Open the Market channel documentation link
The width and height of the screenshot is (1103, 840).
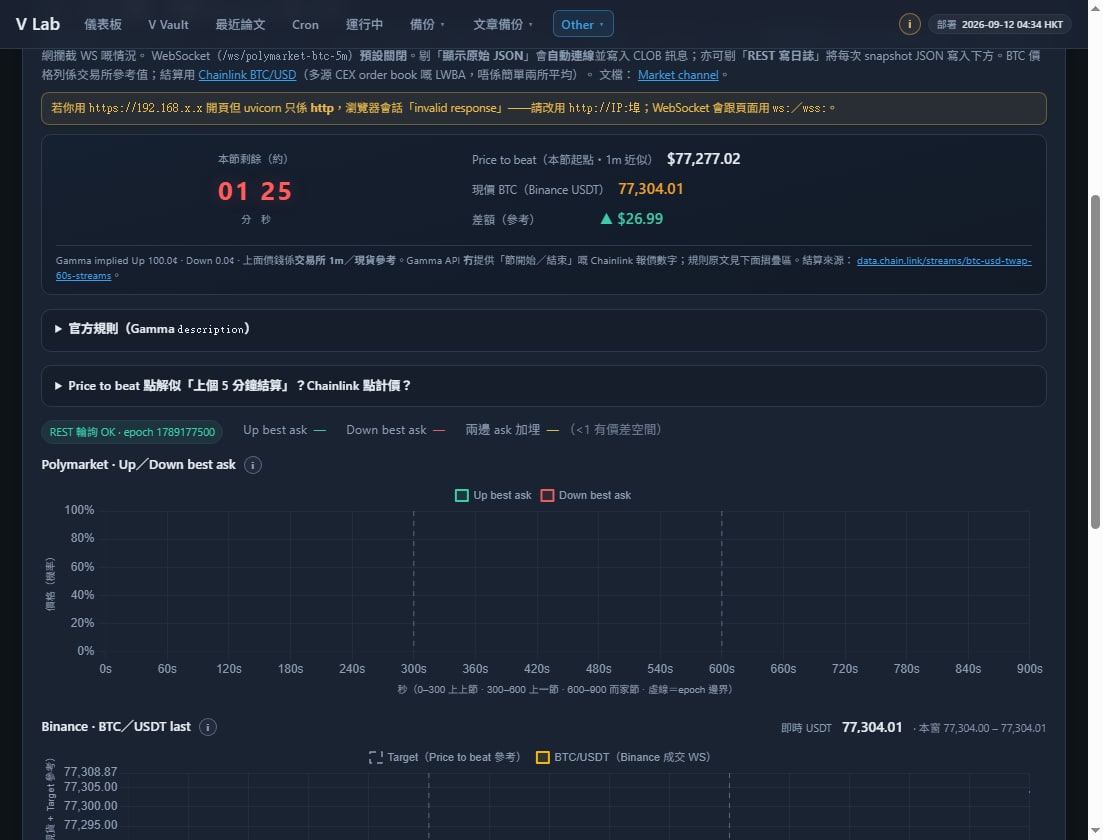[x=678, y=75]
